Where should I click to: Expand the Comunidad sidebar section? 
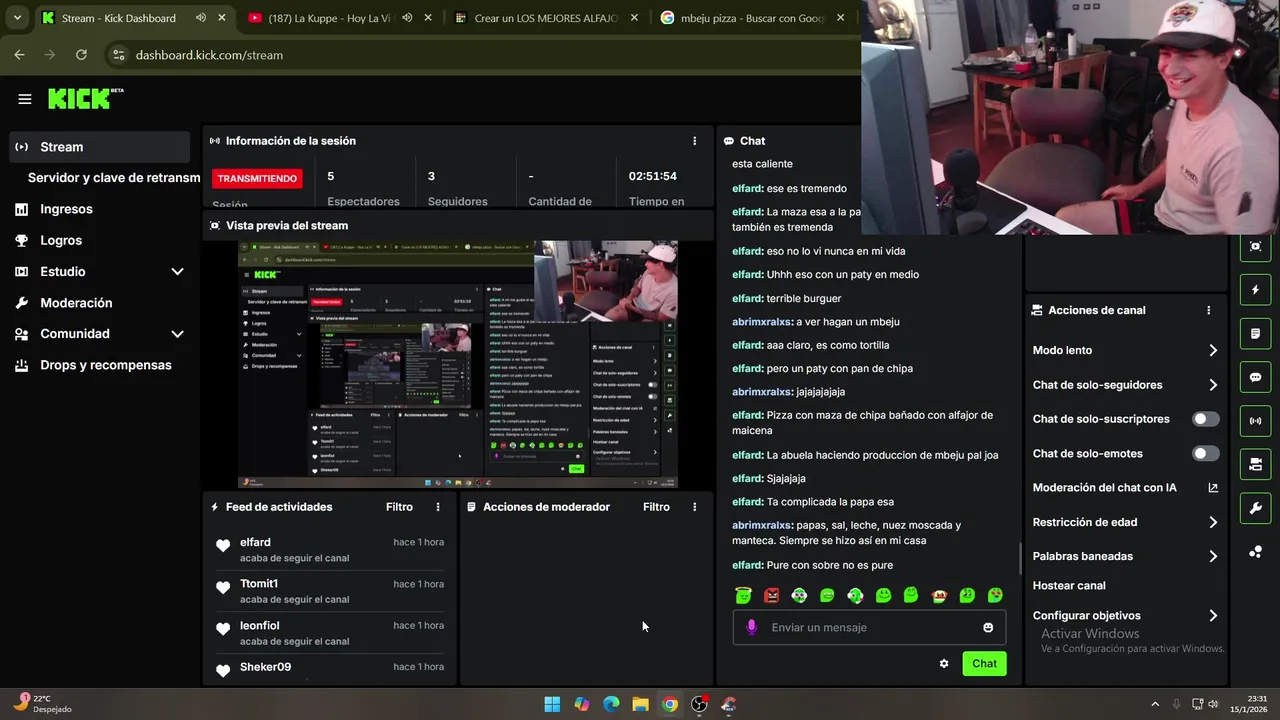coord(177,334)
